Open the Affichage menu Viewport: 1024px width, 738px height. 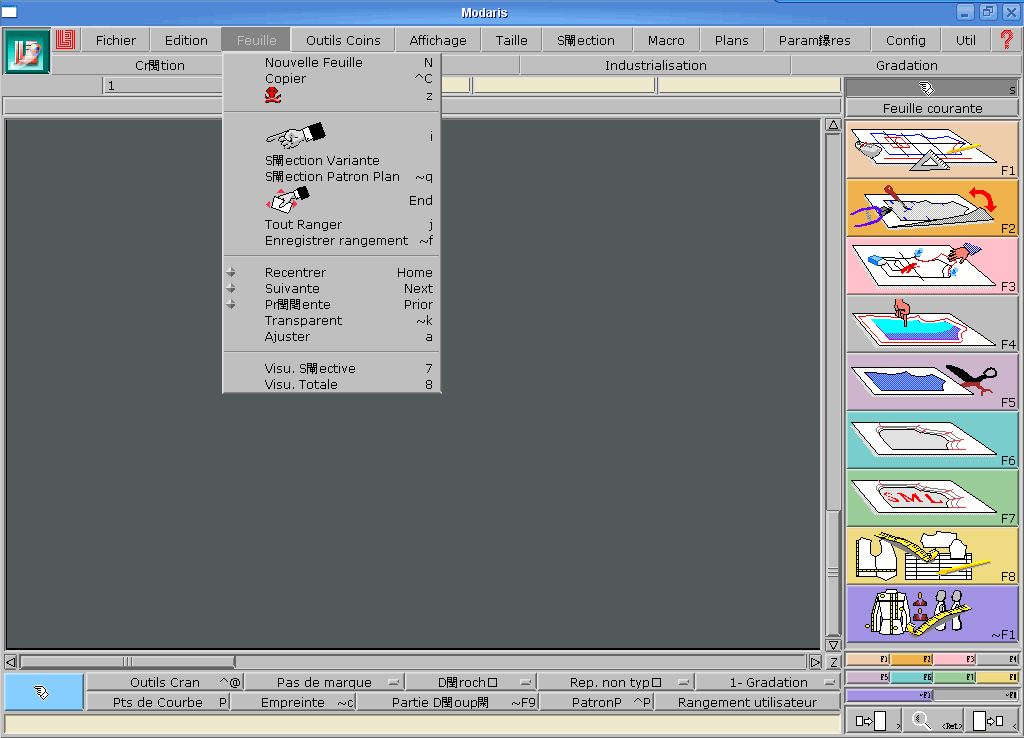438,40
